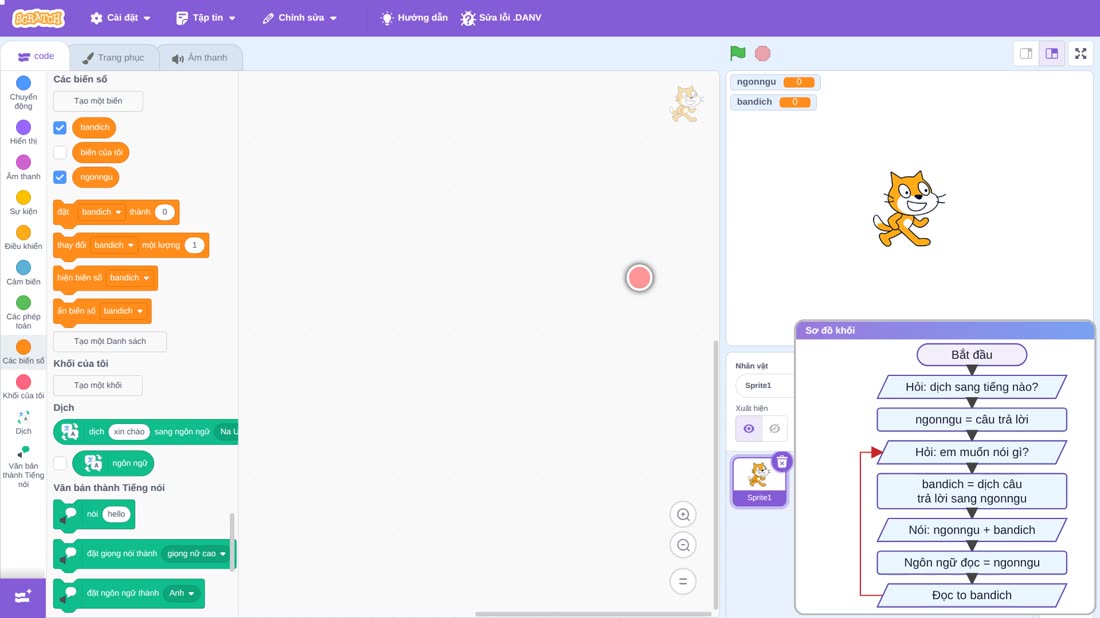Open the Khối của tôi category
Image resolution: width=1100 pixels, height=618 pixels.
coord(23,387)
